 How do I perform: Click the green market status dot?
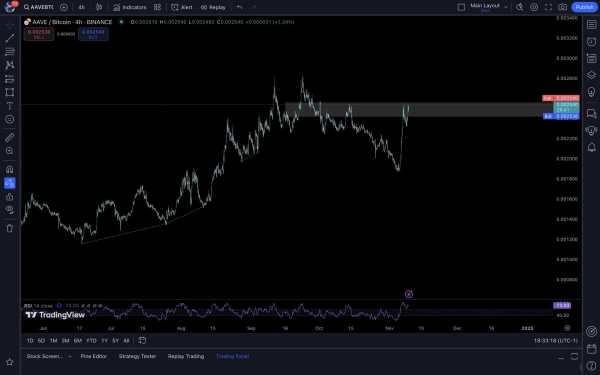pos(121,22)
